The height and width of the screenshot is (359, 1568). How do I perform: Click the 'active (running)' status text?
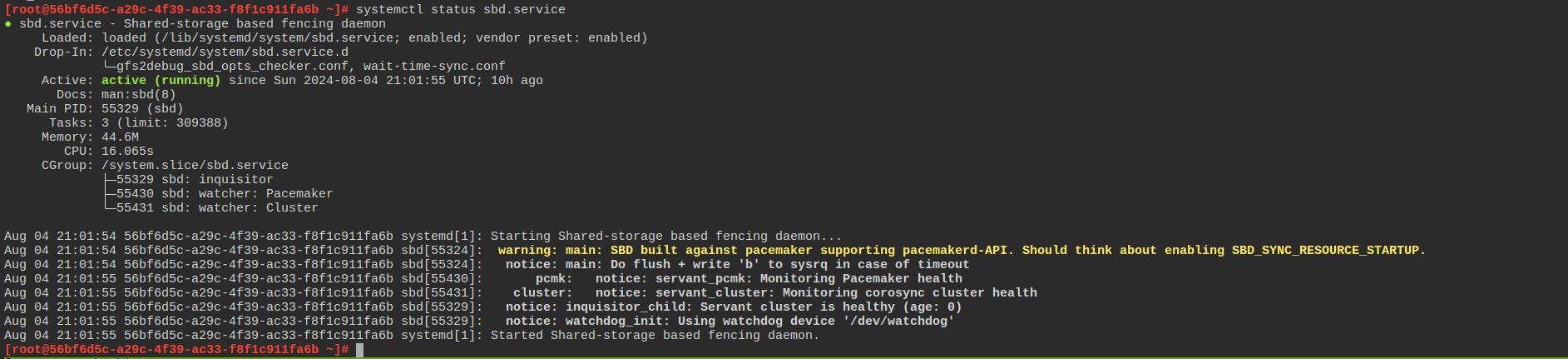click(161, 80)
